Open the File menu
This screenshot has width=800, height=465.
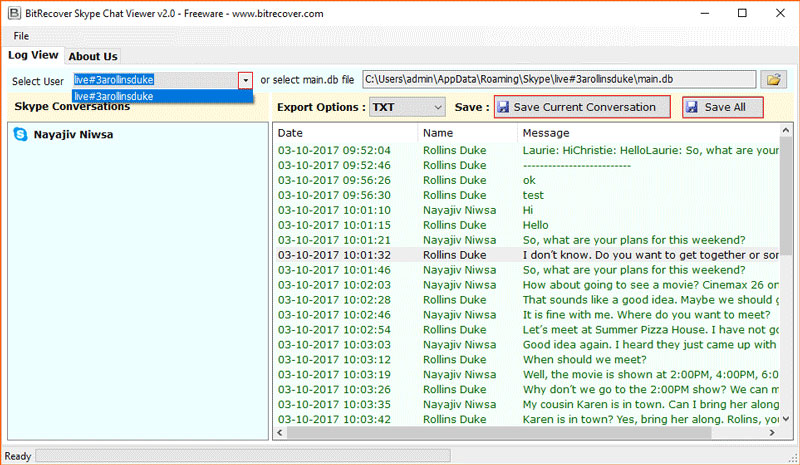[x=21, y=36]
